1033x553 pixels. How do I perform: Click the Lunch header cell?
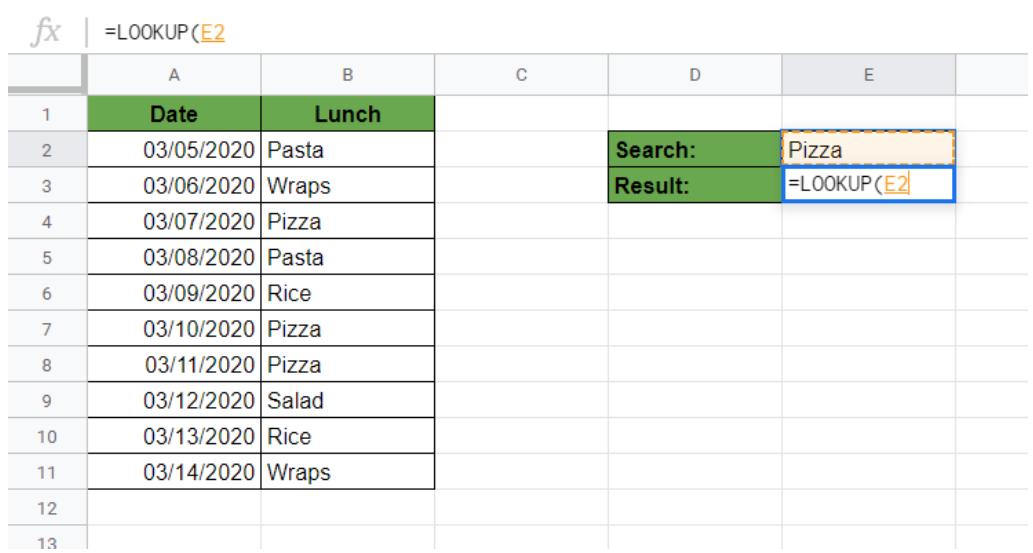click(x=347, y=116)
